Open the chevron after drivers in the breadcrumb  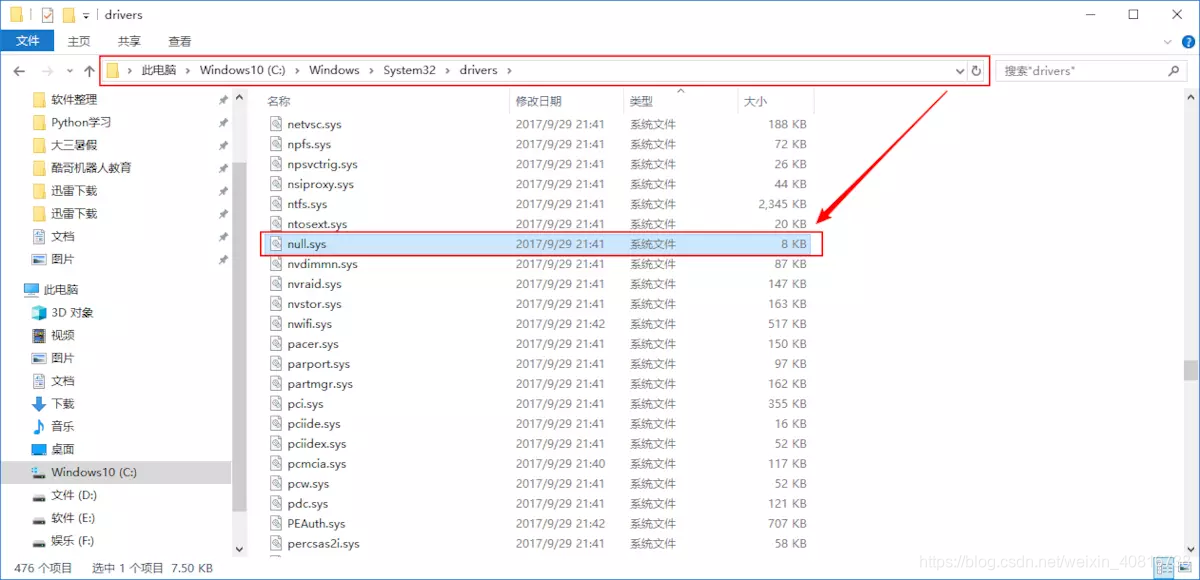click(x=509, y=71)
